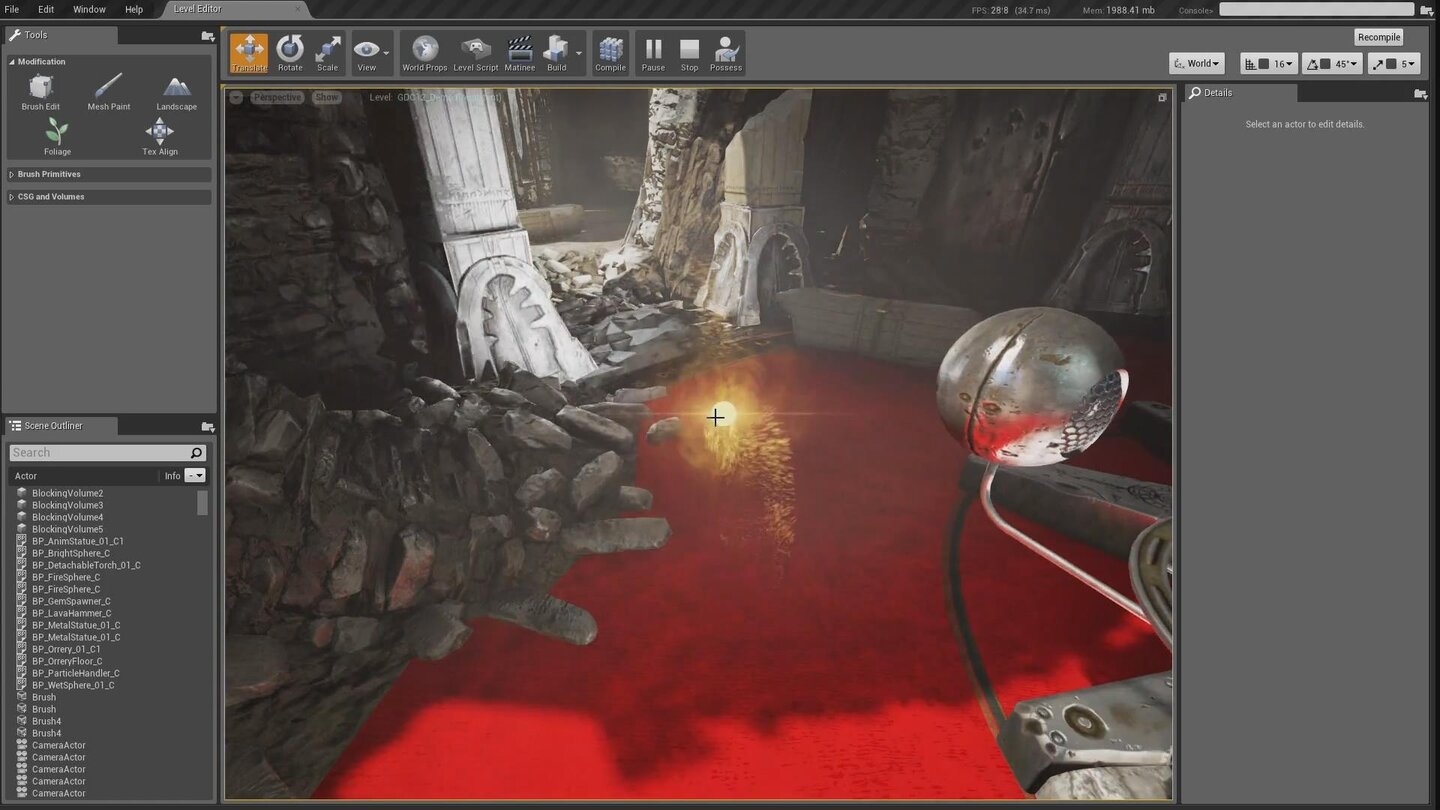Select the Scale tool
The height and width of the screenshot is (810, 1440).
327,52
